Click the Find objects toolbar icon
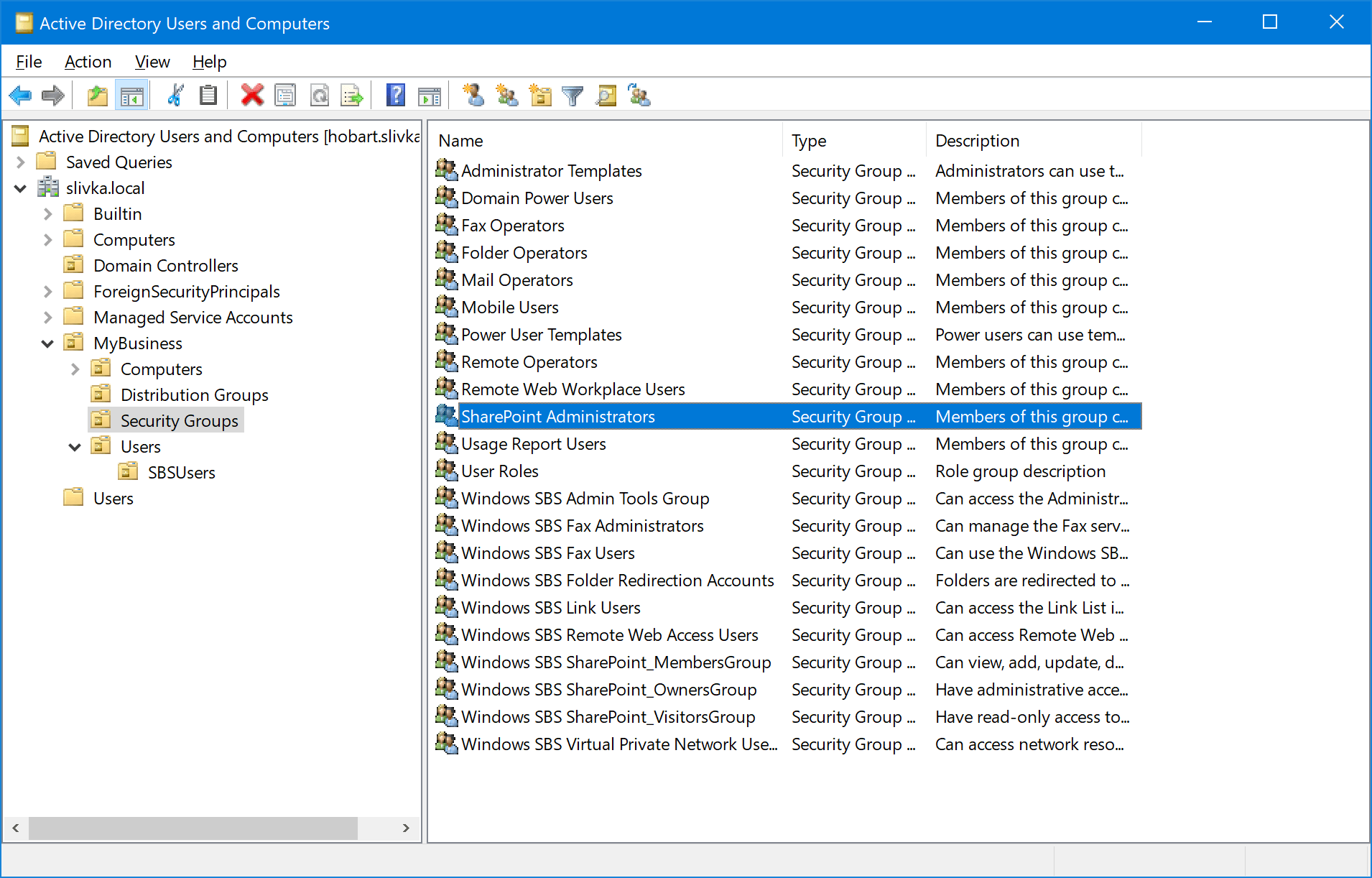The image size is (1372, 878). pos(606,95)
